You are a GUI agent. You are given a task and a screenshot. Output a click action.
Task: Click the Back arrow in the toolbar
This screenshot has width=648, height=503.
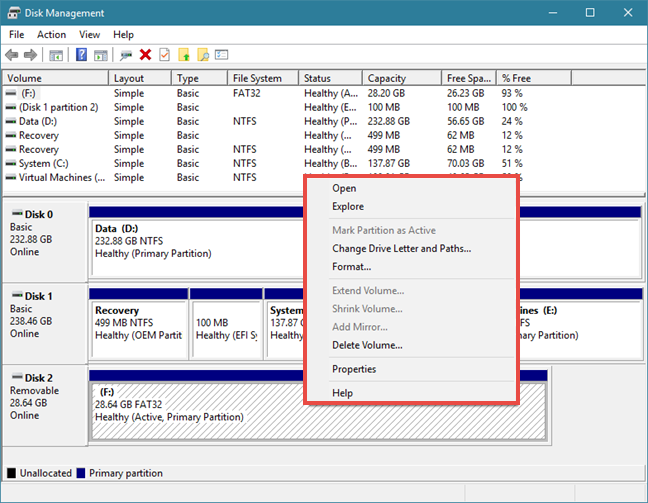tap(12, 55)
